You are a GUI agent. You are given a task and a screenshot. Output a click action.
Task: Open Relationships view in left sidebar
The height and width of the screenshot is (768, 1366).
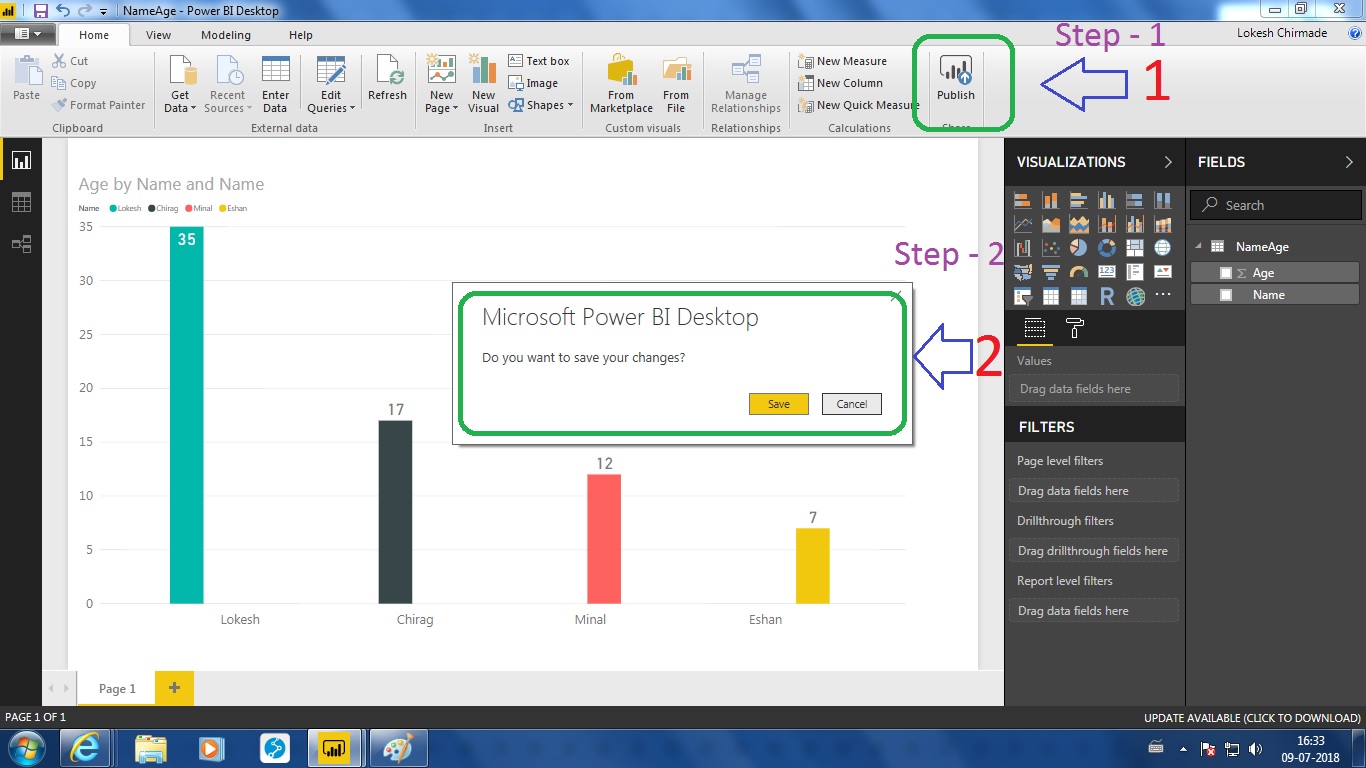21,244
